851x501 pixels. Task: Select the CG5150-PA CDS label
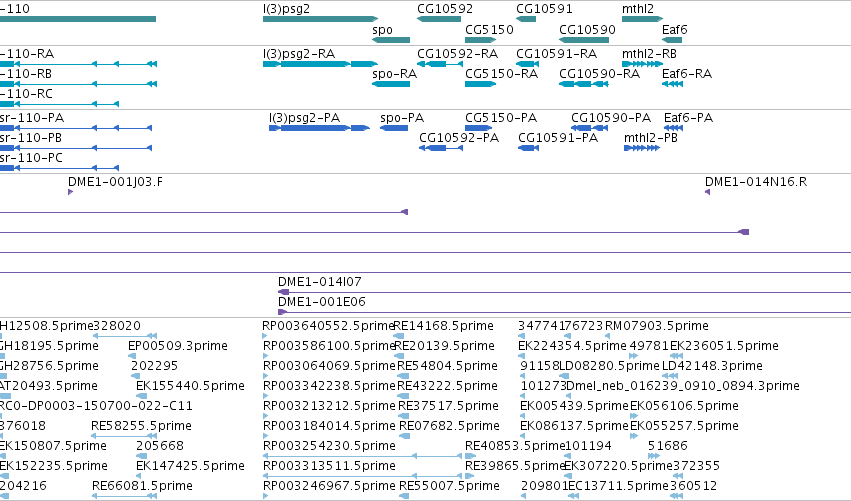coord(501,118)
